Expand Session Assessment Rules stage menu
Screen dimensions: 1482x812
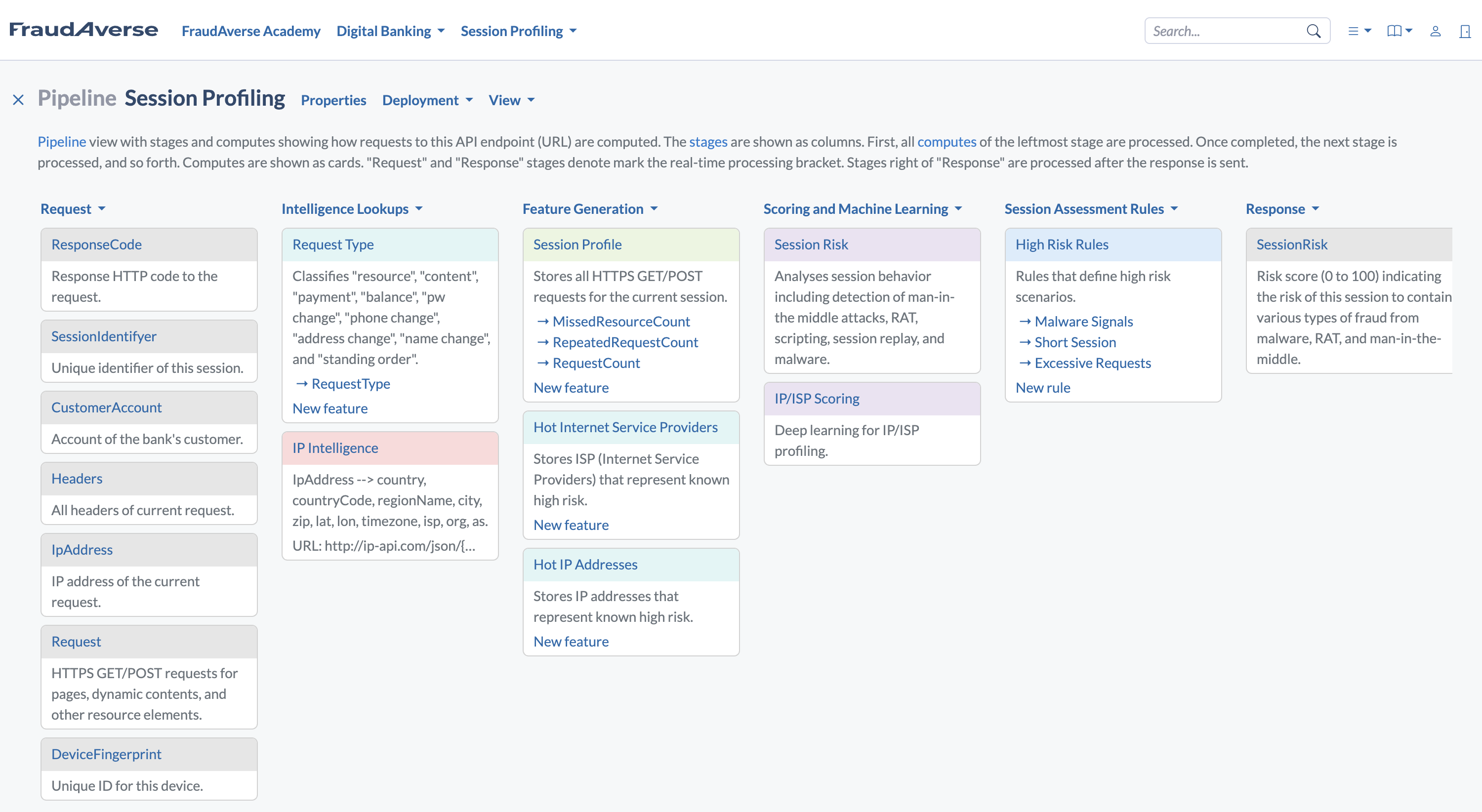tap(1091, 209)
